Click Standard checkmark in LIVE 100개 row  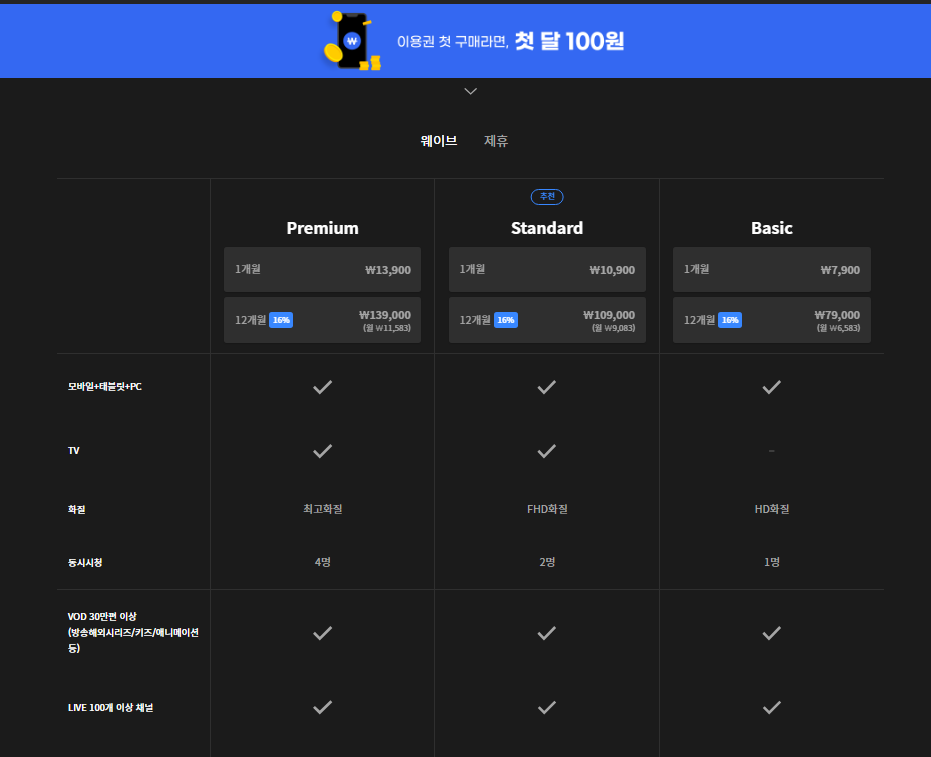click(x=547, y=707)
